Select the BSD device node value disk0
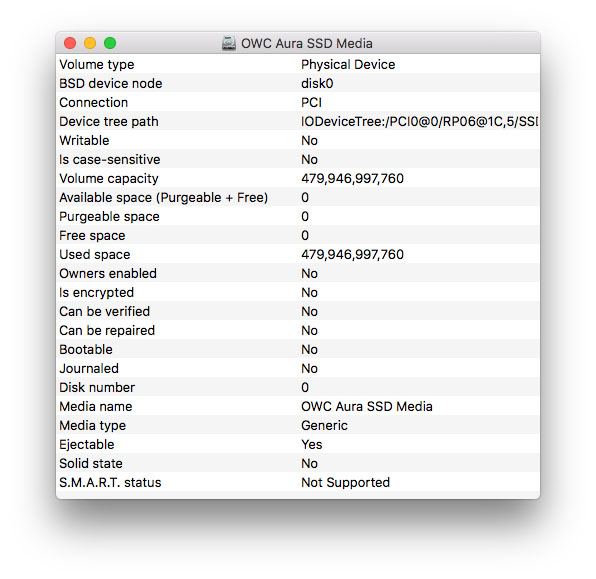 tap(317, 84)
